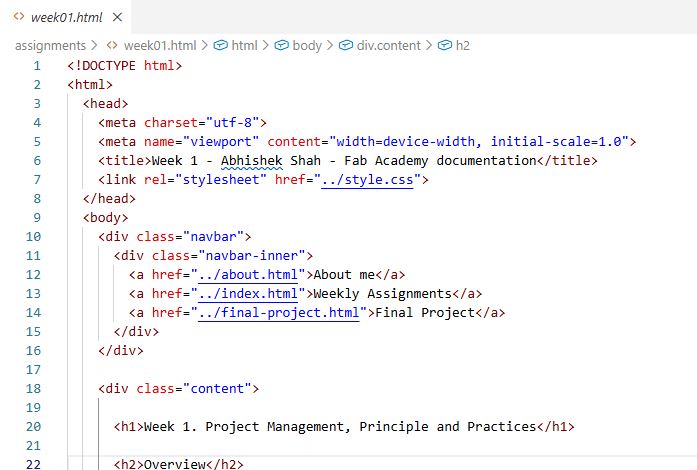Click the closing head tag
Screen dimensions: 697x470
[109, 199]
